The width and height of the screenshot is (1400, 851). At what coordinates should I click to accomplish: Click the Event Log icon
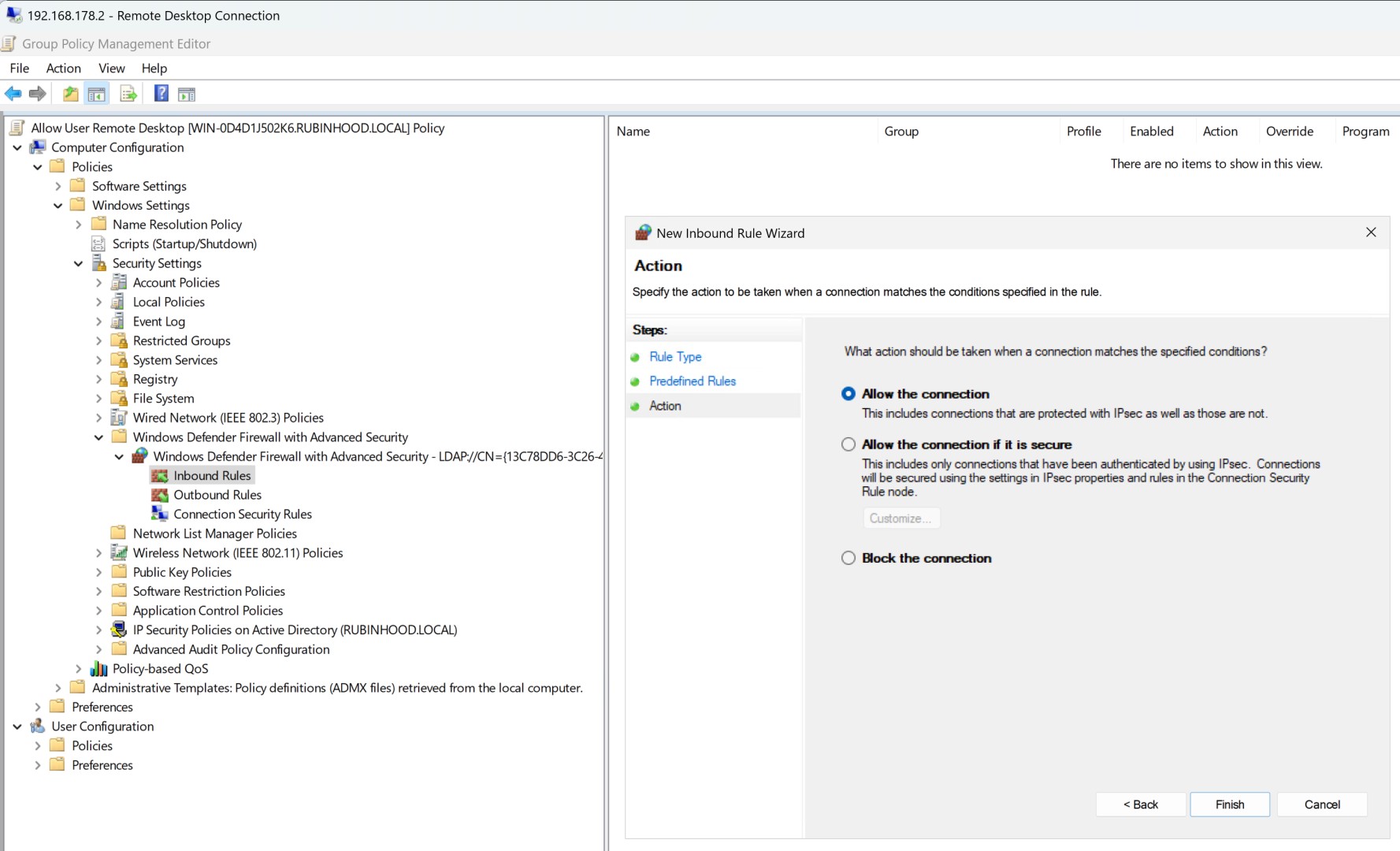pyautogui.click(x=118, y=321)
